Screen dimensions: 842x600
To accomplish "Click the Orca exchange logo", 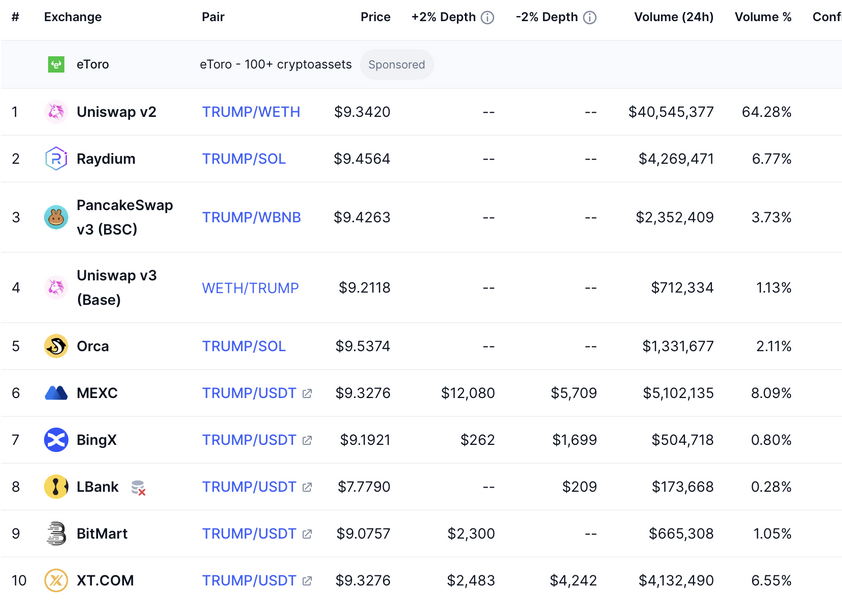I will [56, 346].
